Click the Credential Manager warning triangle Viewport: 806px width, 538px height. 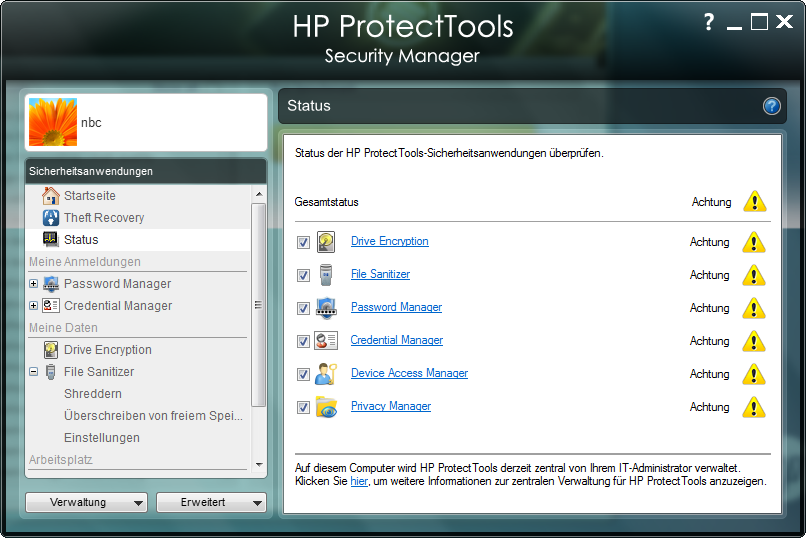pos(754,341)
